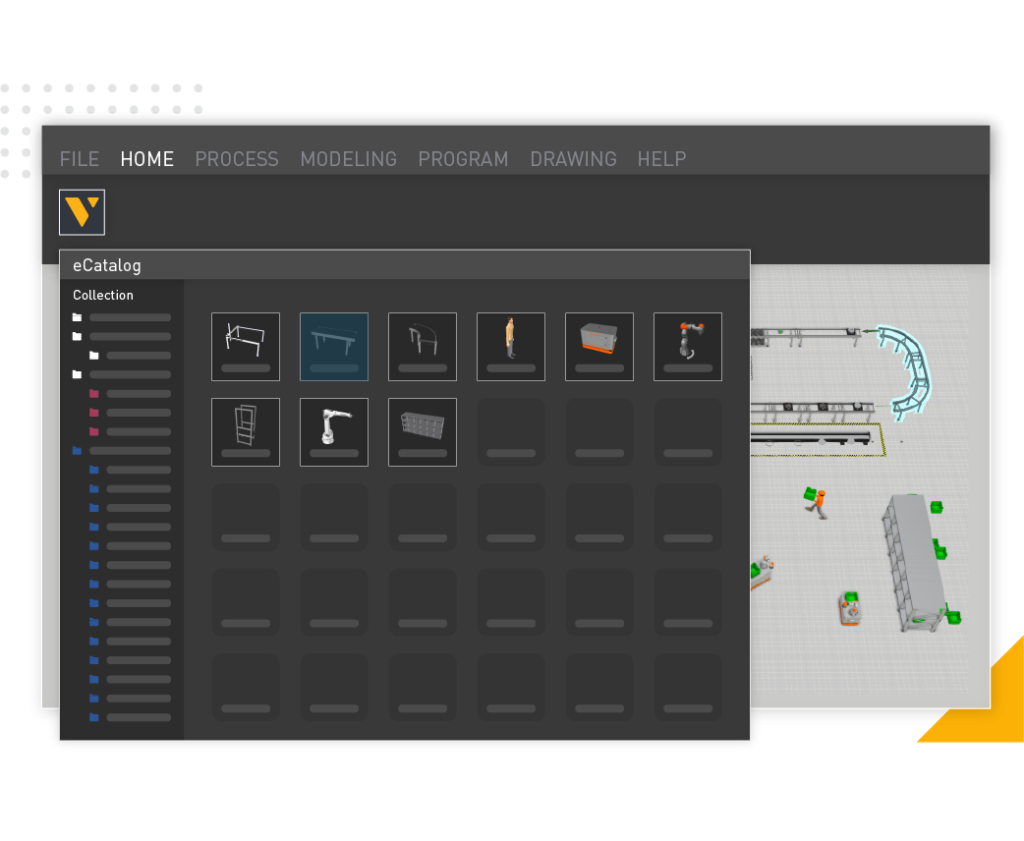Select the orange robot arm model

tap(687, 346)
